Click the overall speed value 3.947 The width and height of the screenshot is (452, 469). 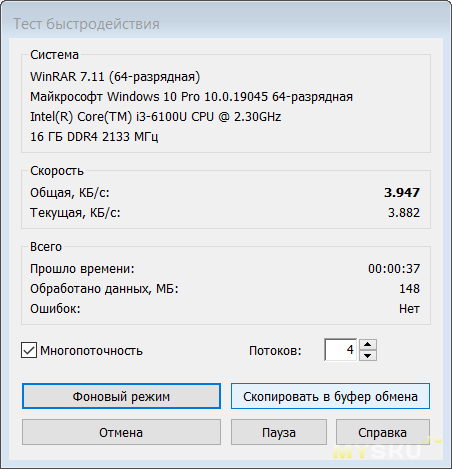coord(402,193)
